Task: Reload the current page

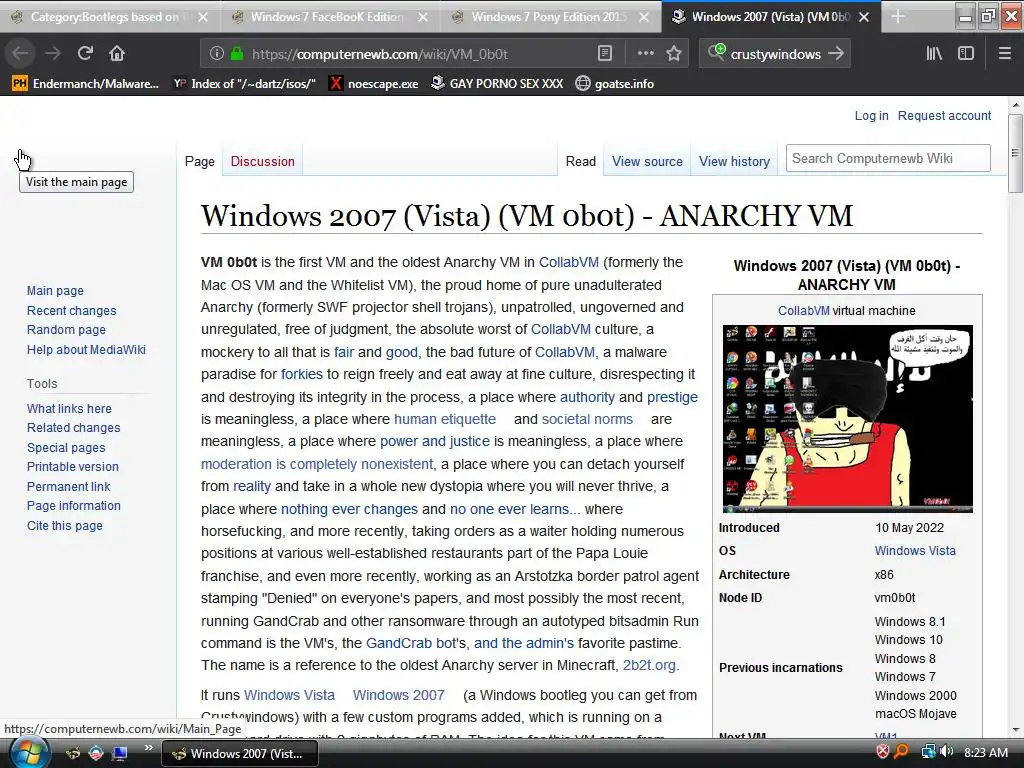Action: 85,54
